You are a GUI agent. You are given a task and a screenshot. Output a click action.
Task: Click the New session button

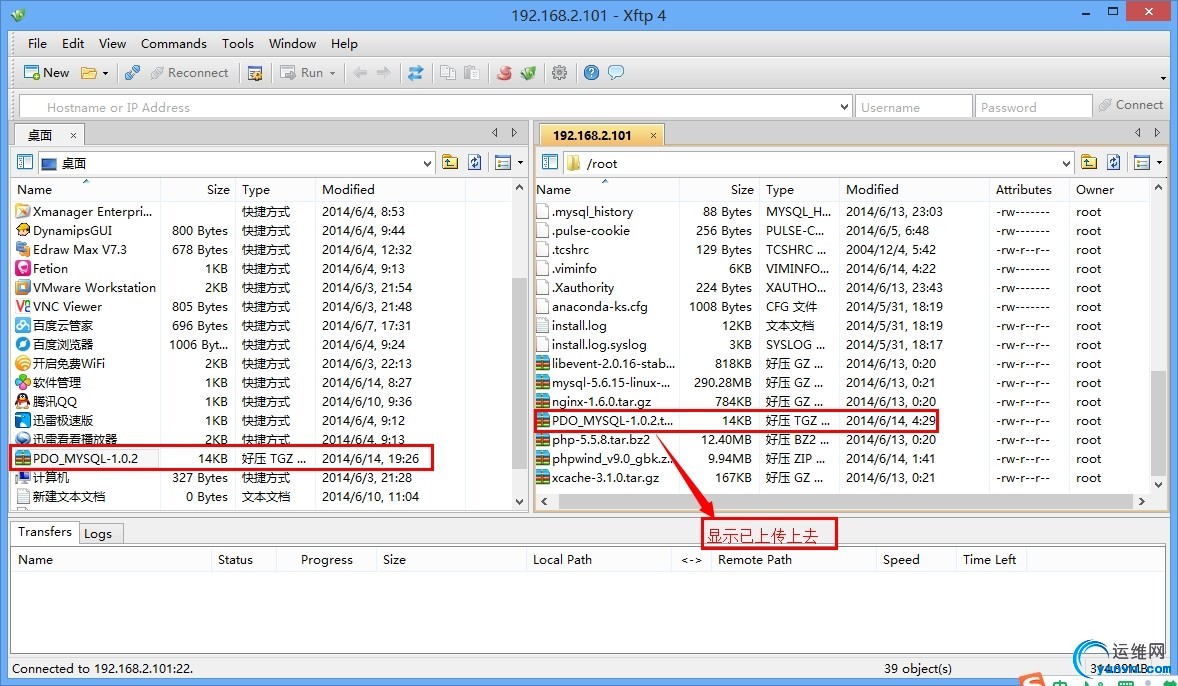tap(47, 73)
